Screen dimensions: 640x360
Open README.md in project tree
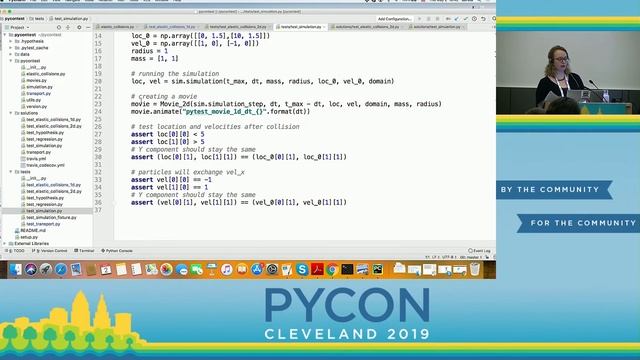tap(33, 231)
